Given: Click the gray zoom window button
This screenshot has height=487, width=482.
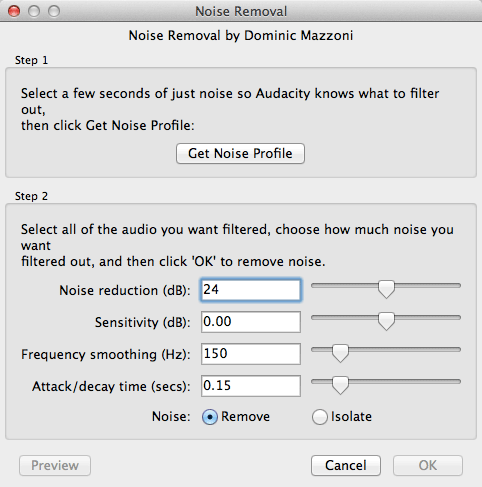Looking at the screenshot, I should [54, 11].
